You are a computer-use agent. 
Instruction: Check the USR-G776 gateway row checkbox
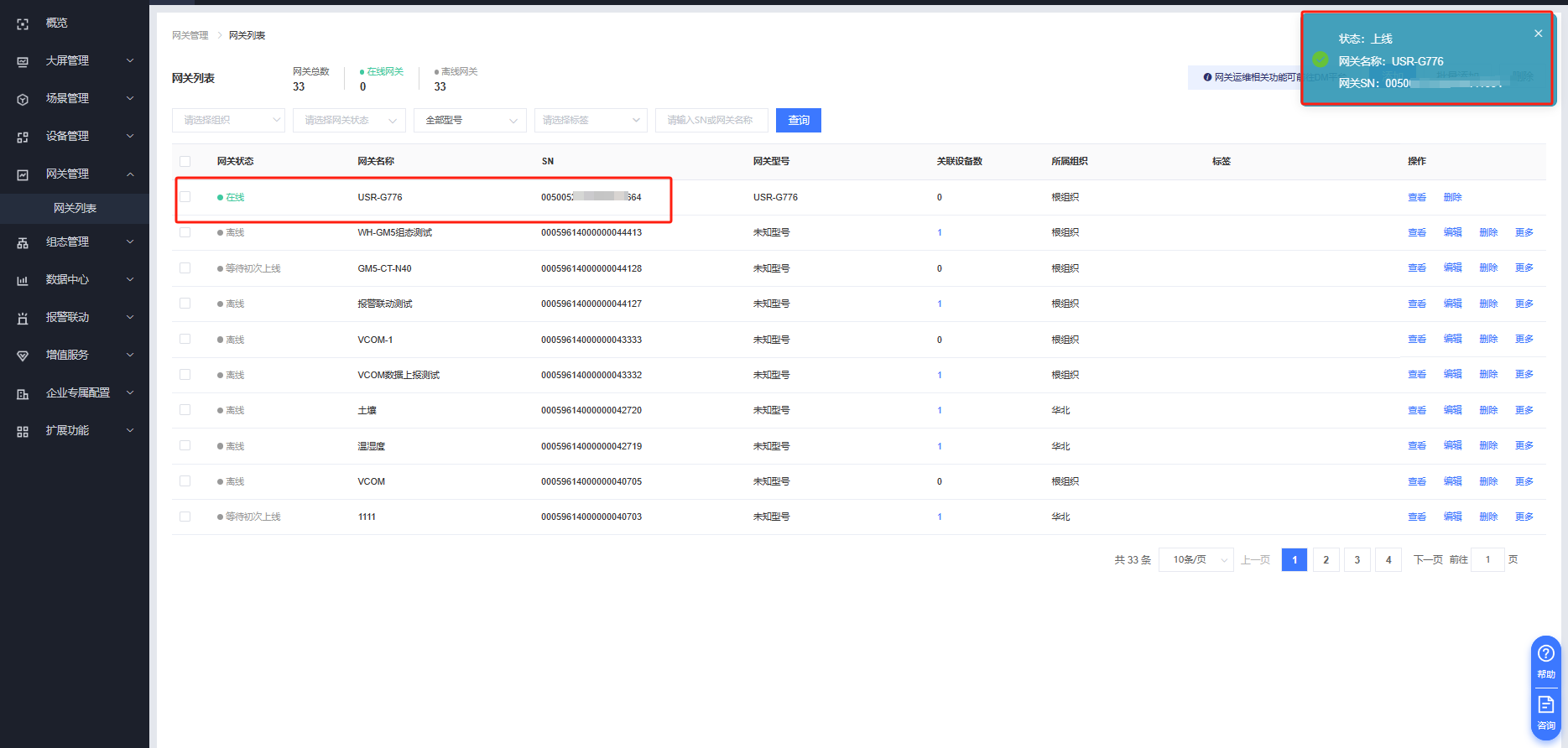coord(185,197)
